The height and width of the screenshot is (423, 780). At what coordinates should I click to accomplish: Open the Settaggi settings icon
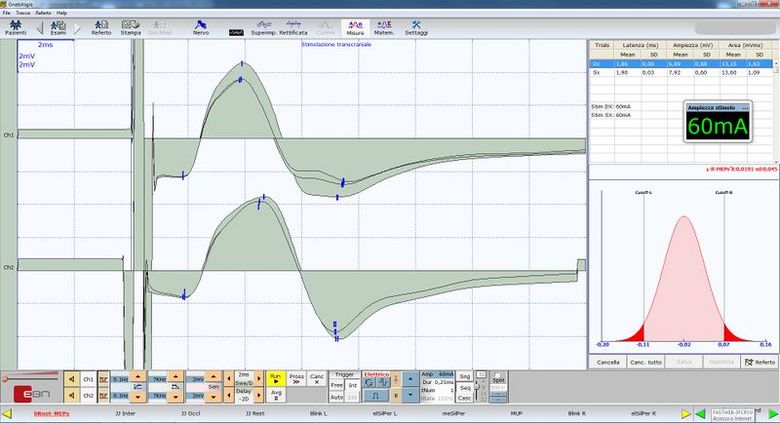[x=416, y=27]
